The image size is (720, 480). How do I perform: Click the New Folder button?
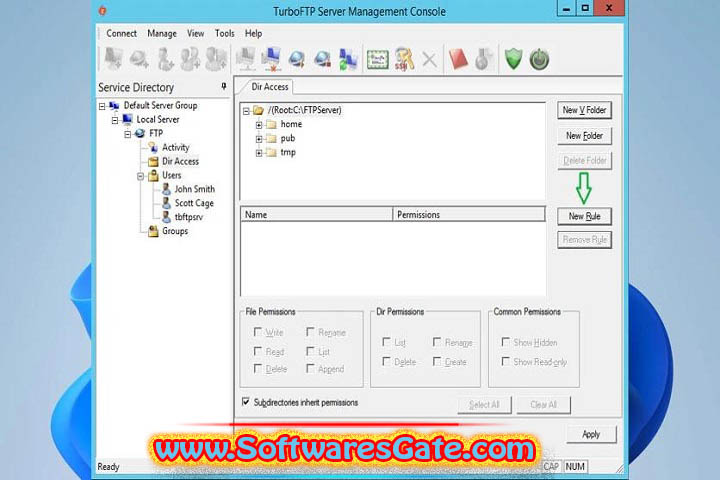585,136
